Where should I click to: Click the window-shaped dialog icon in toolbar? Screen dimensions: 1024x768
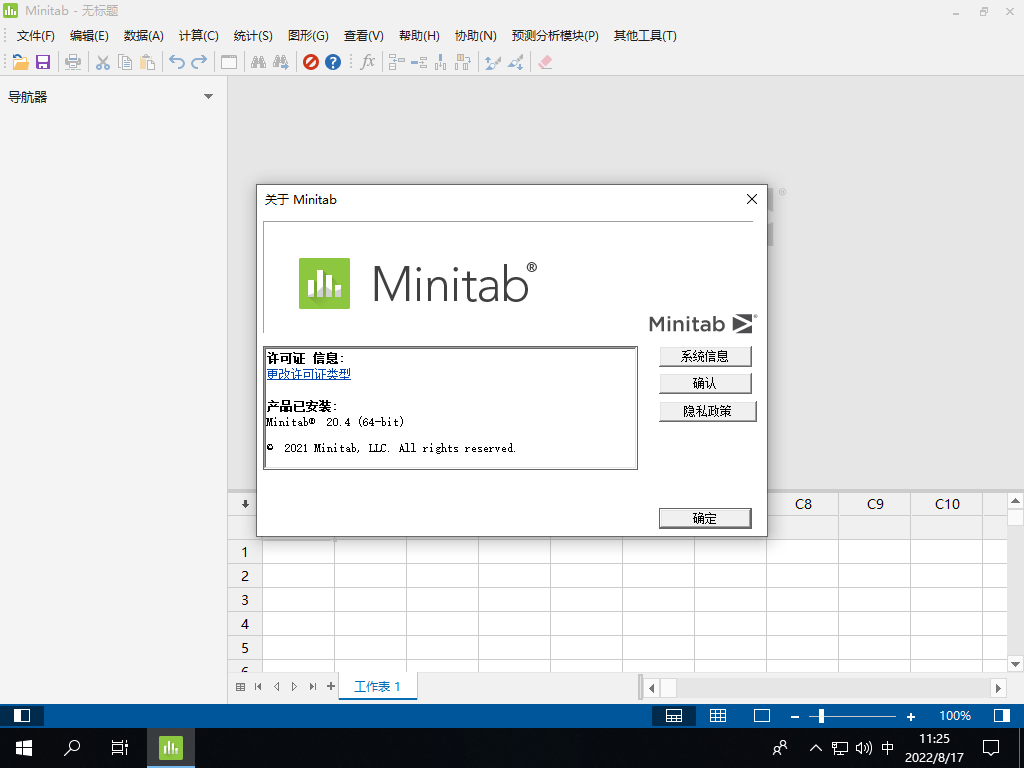click(229, 62)
